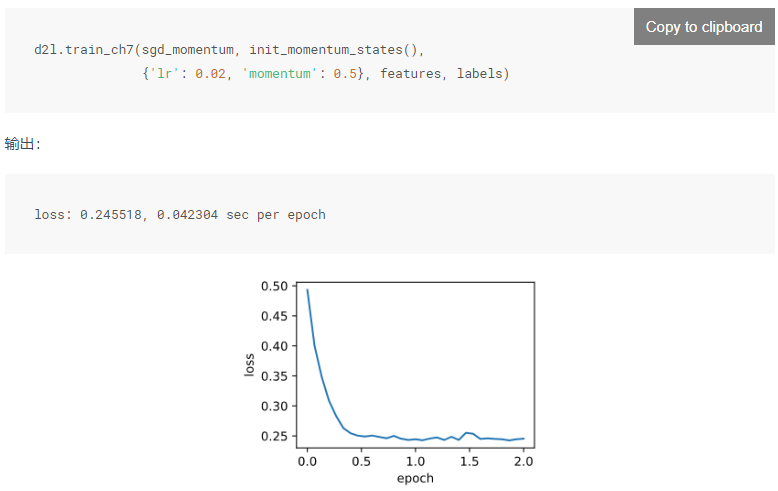Image resolution: width=778 pixels, height=491 pixels.
Task: Click the 'momentum' string in code
Action: [x=279, y=74]
